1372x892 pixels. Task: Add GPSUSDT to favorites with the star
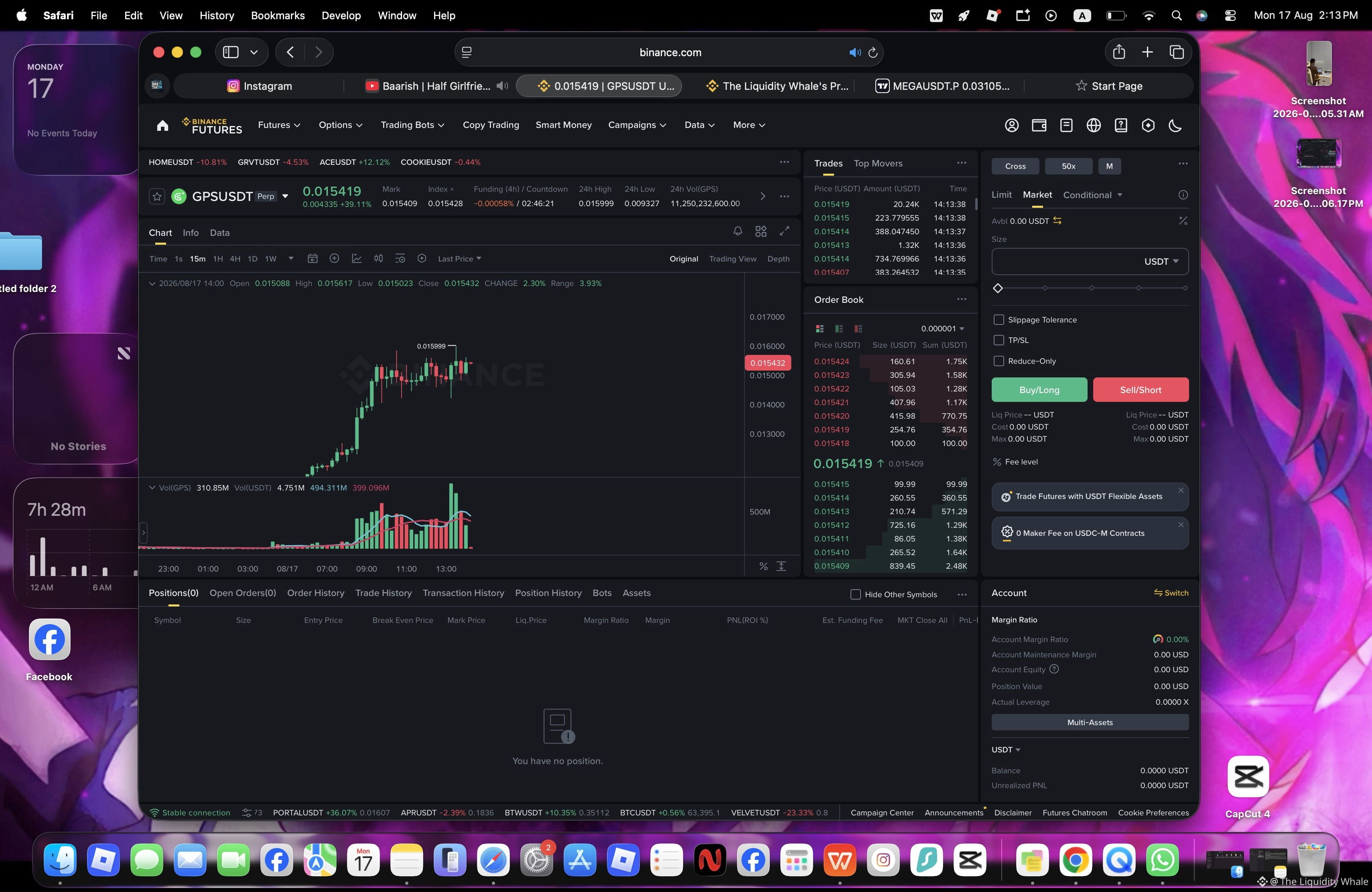(157, 197)
